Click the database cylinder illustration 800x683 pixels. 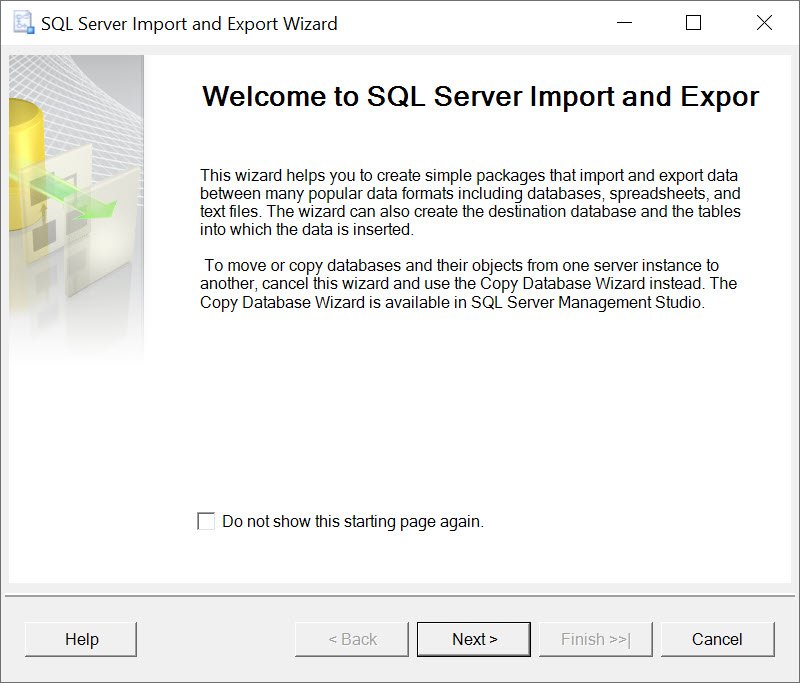click(27, 163)
